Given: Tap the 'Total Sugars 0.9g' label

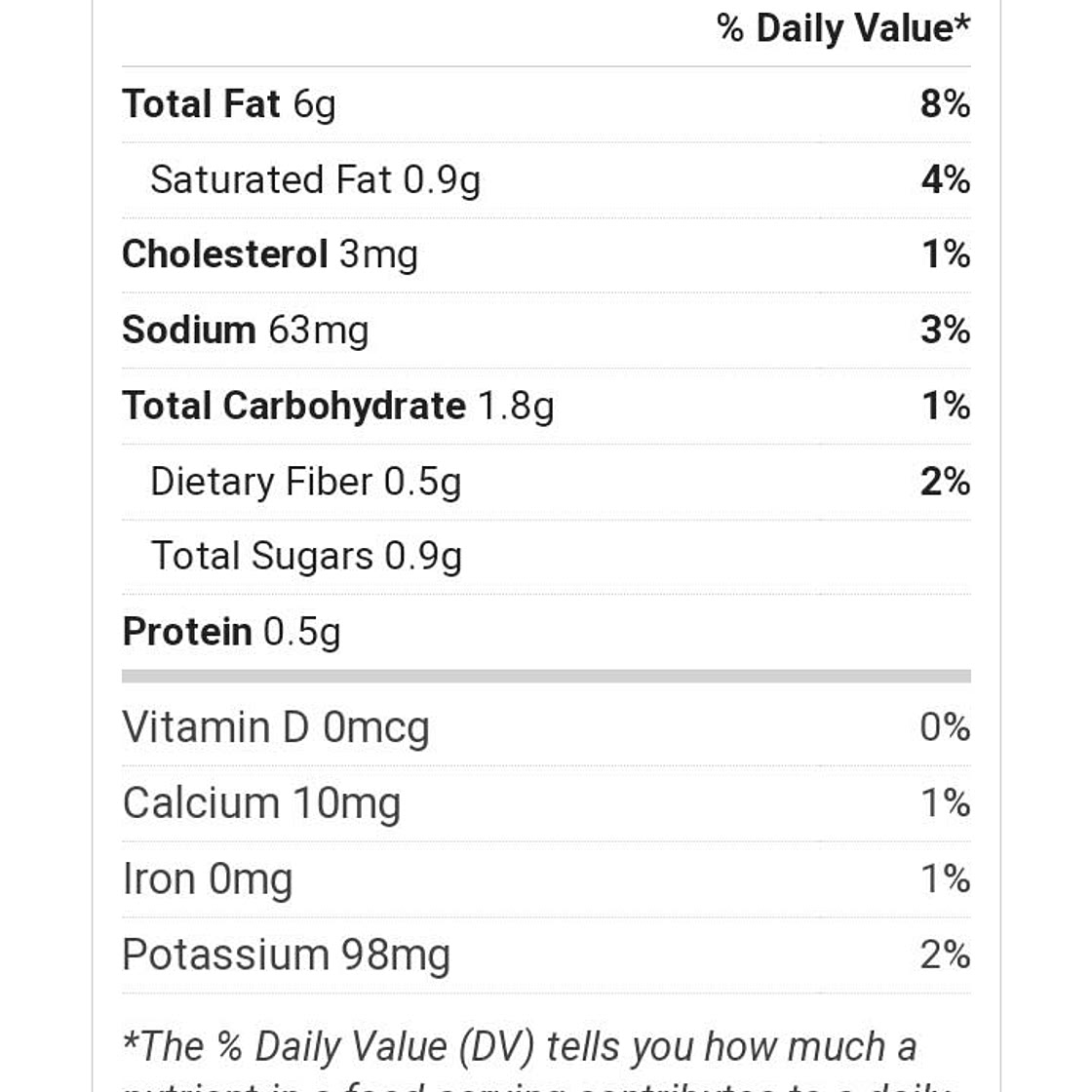Looking at the screenshot, I should (x=305, y=557).
